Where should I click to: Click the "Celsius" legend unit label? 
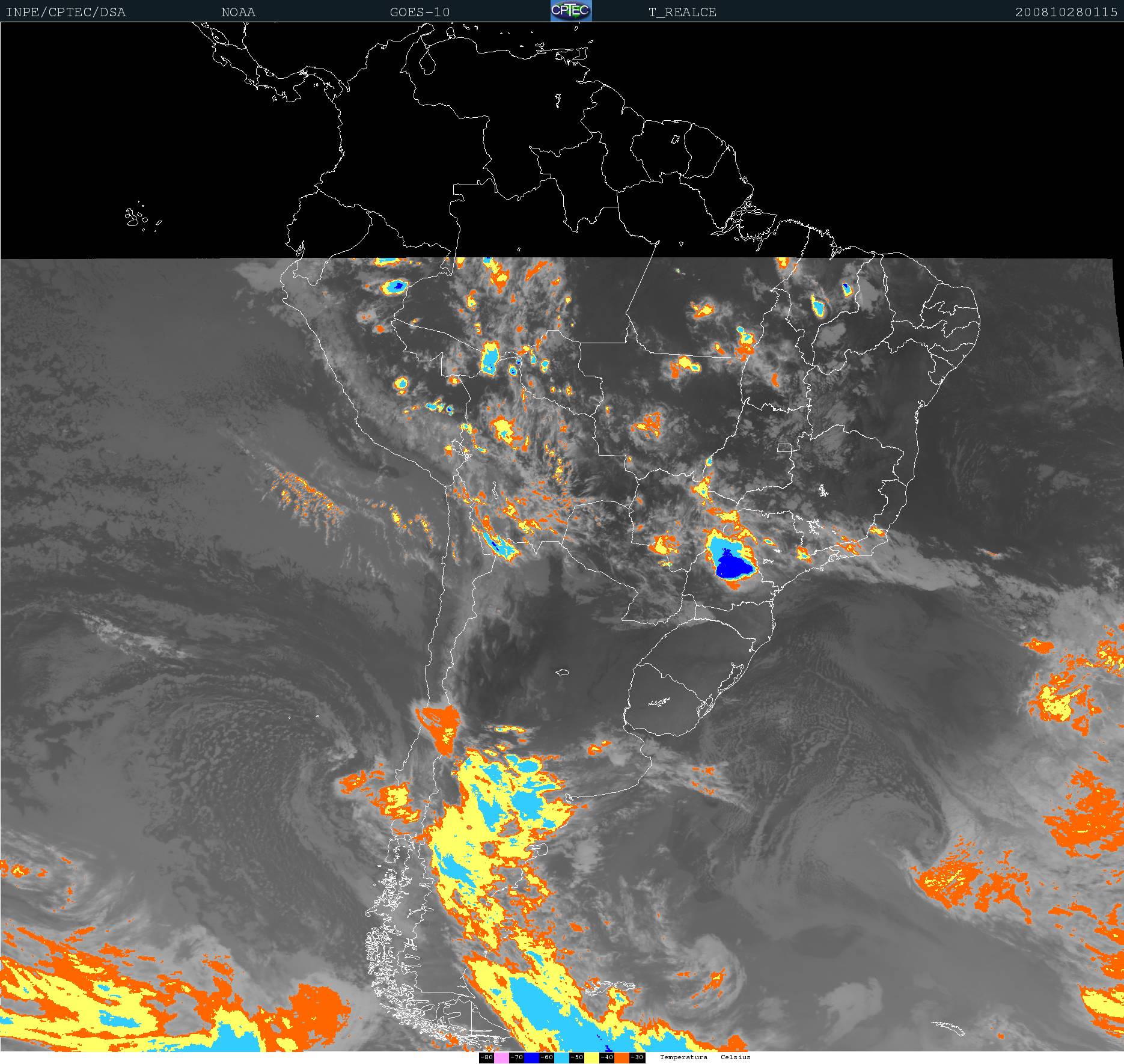(x=736, y=1057)
